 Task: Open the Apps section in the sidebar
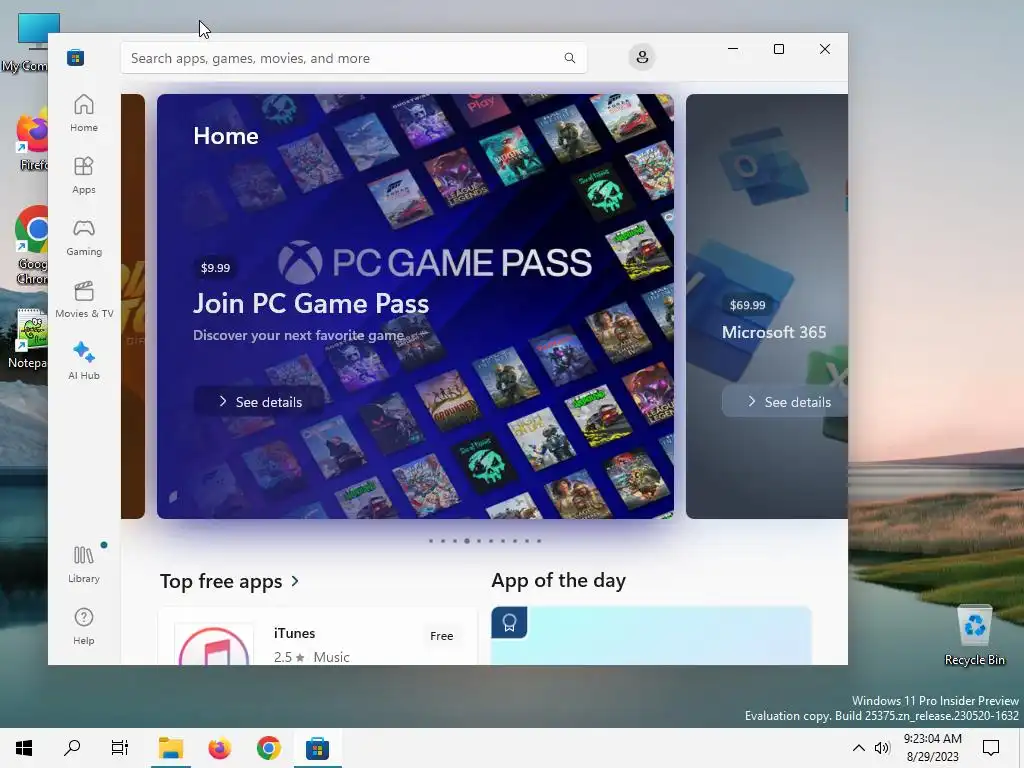pyautogui.click(x=84, y=175)
